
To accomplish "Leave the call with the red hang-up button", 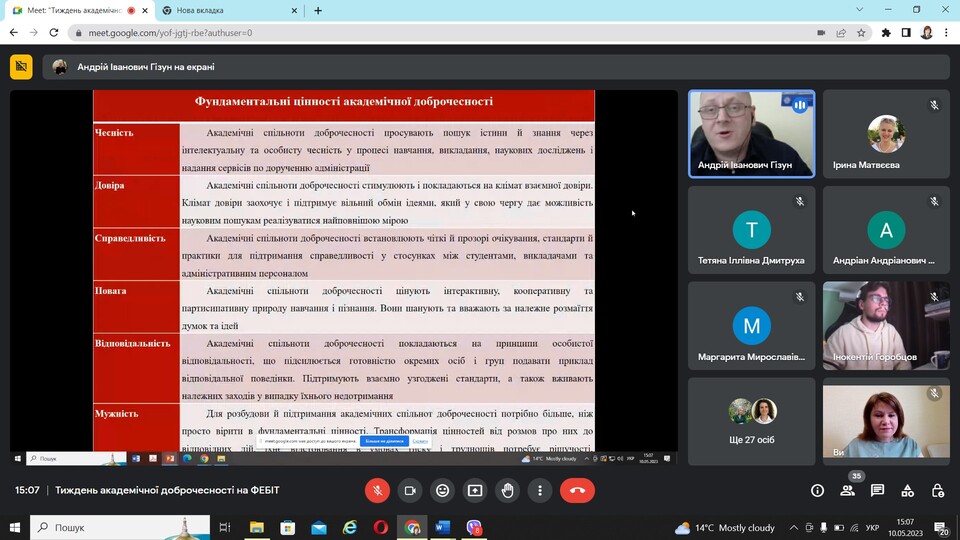I will coord(577,490).
